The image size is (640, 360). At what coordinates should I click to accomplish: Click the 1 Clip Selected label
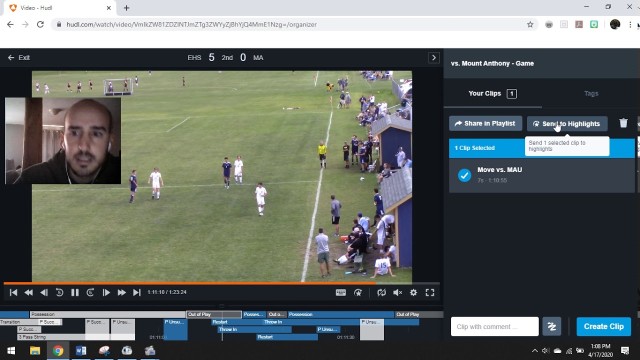(475, 148)
